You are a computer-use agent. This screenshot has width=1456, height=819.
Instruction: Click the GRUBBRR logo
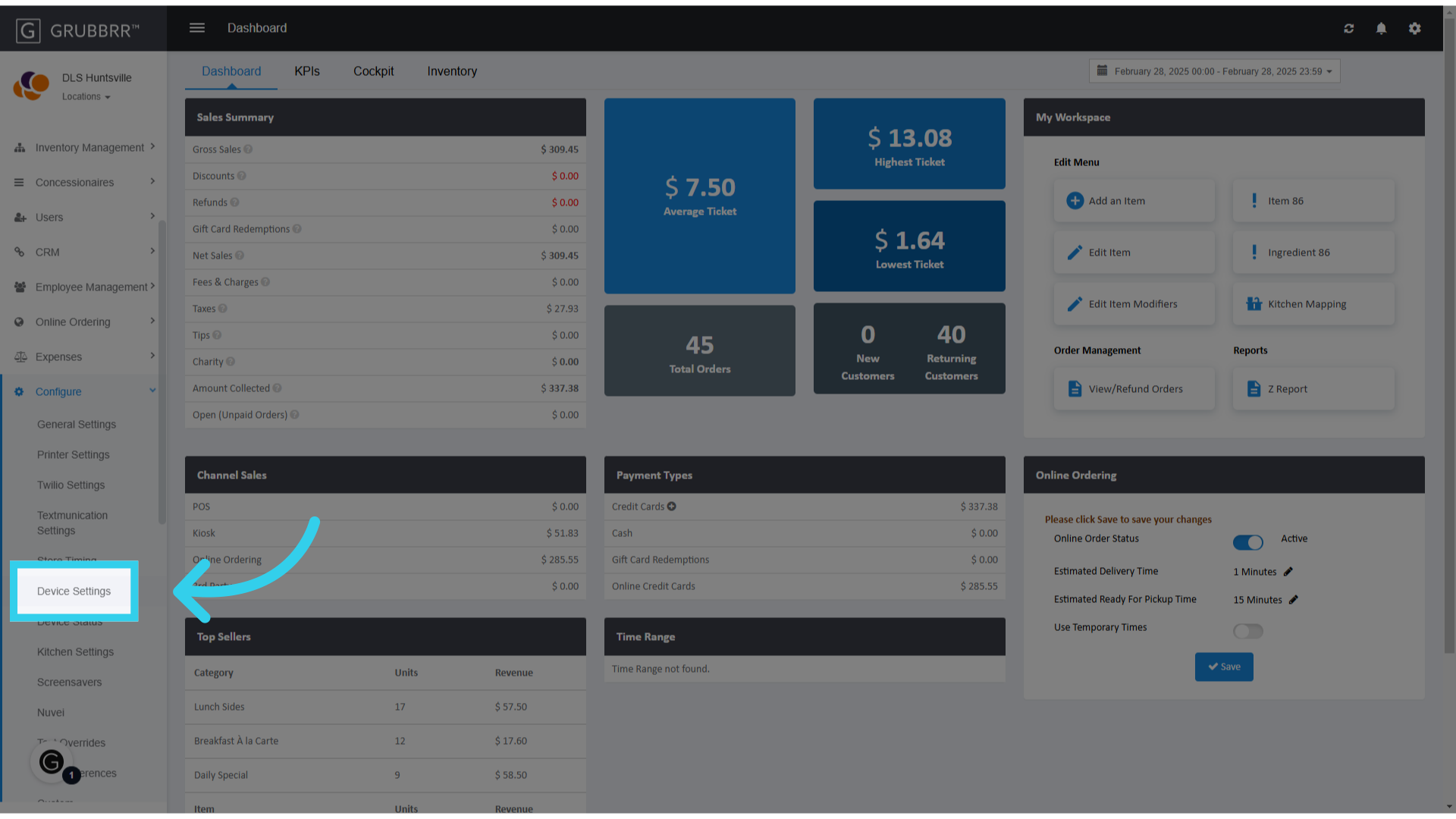77,30
